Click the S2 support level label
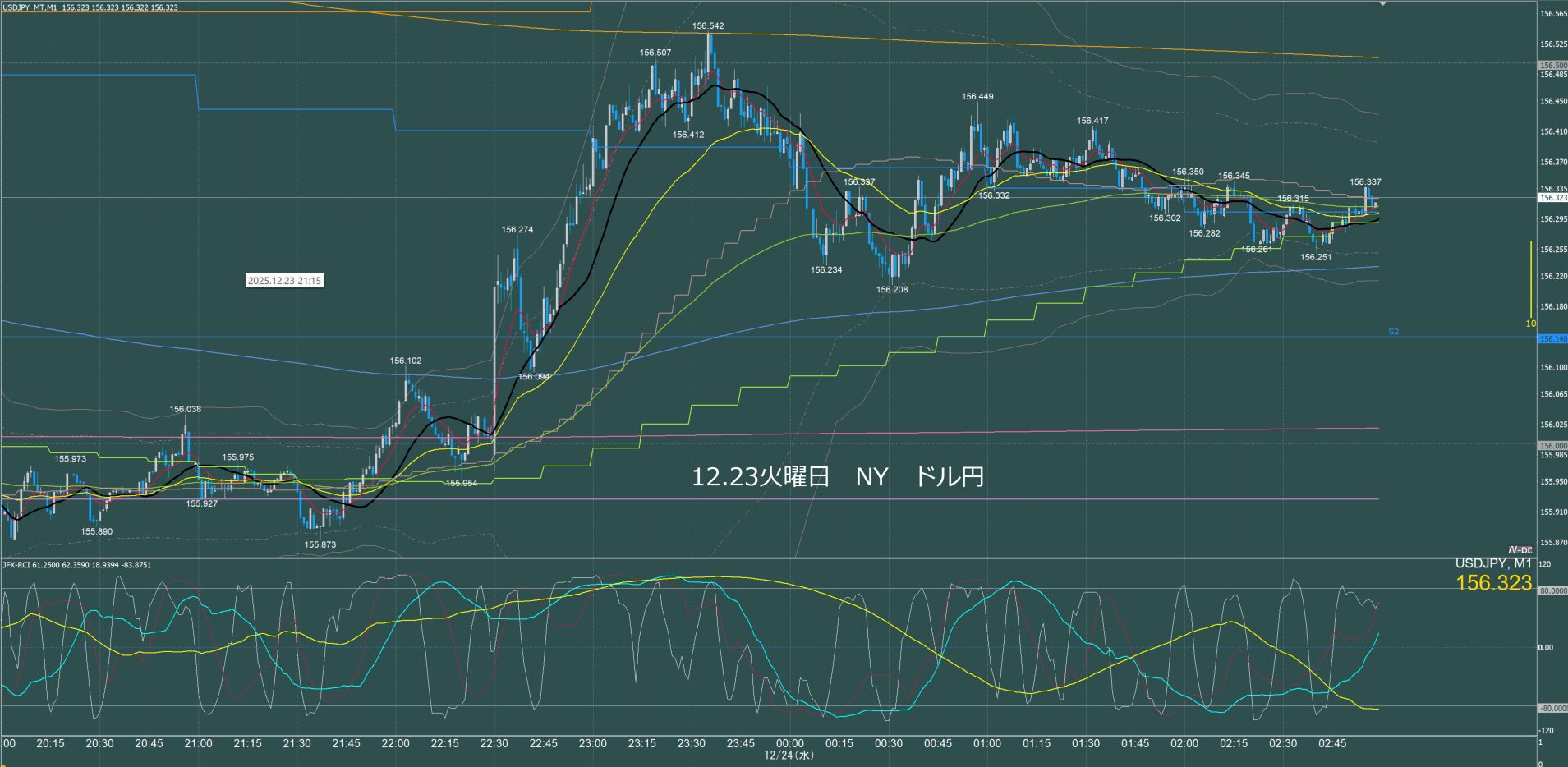Screen dimensions: 1568x767 (x=1393, y=332)
